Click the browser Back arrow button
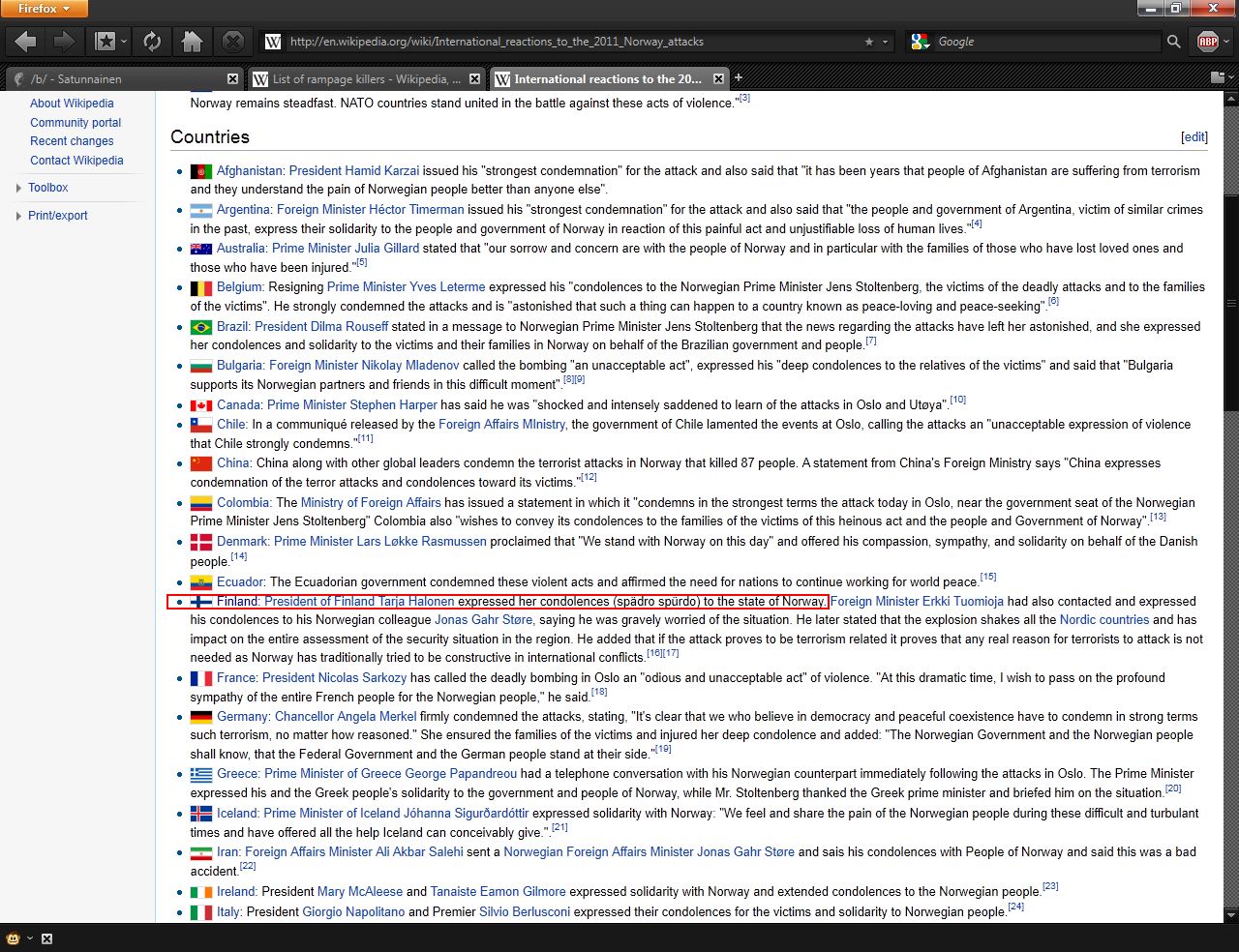The width and height of the screenshot is (1239, 952). (x=26, y=42)
